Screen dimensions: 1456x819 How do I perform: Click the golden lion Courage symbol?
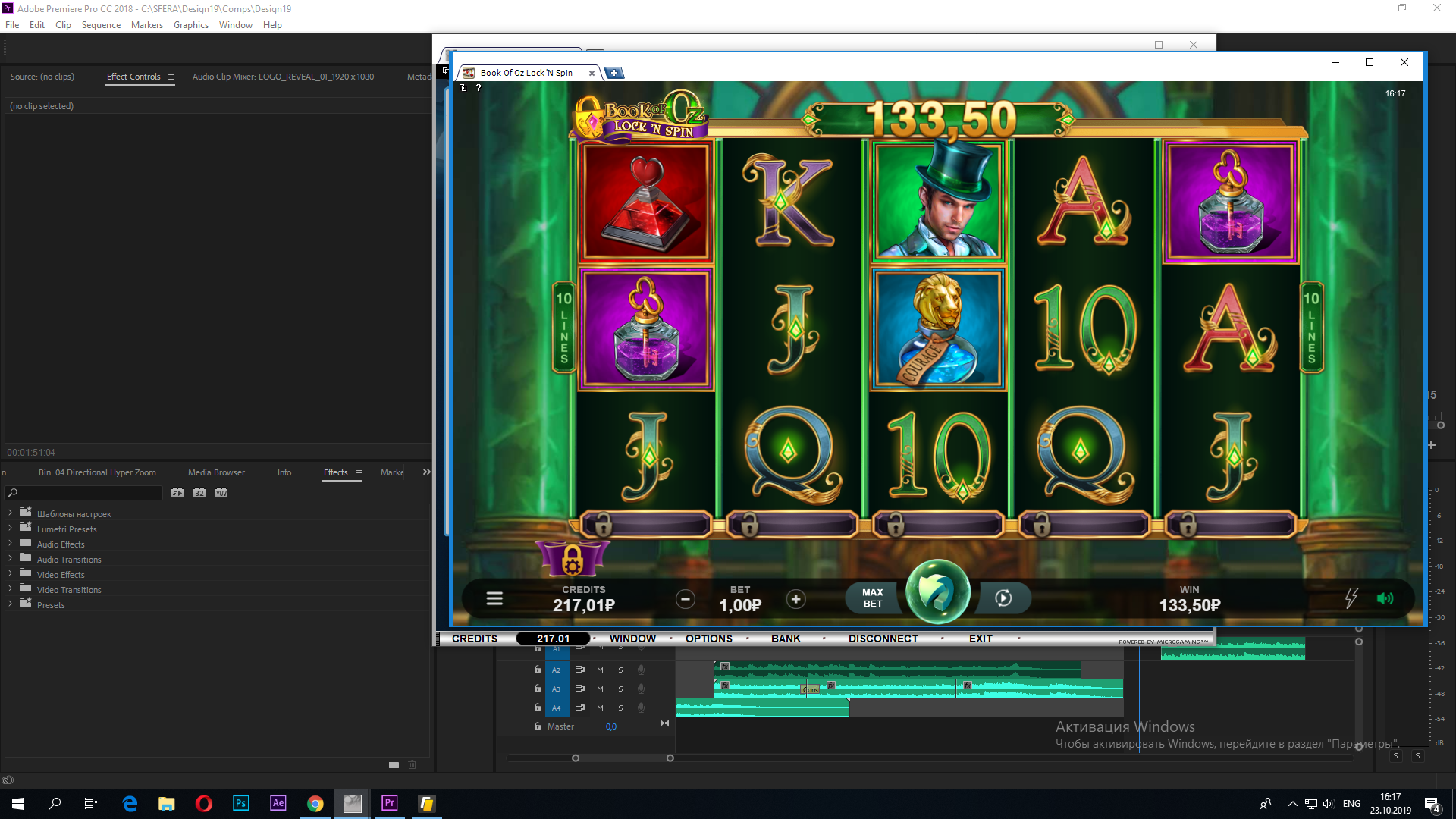938,329
